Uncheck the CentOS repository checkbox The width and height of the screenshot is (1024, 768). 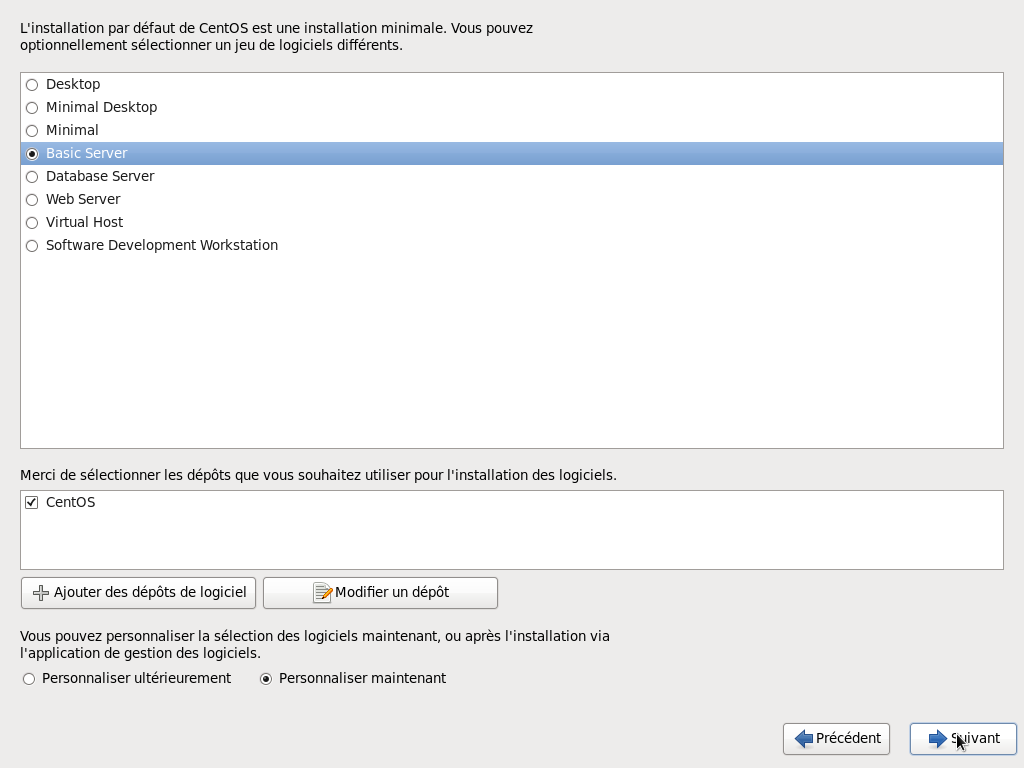point(31,502)
